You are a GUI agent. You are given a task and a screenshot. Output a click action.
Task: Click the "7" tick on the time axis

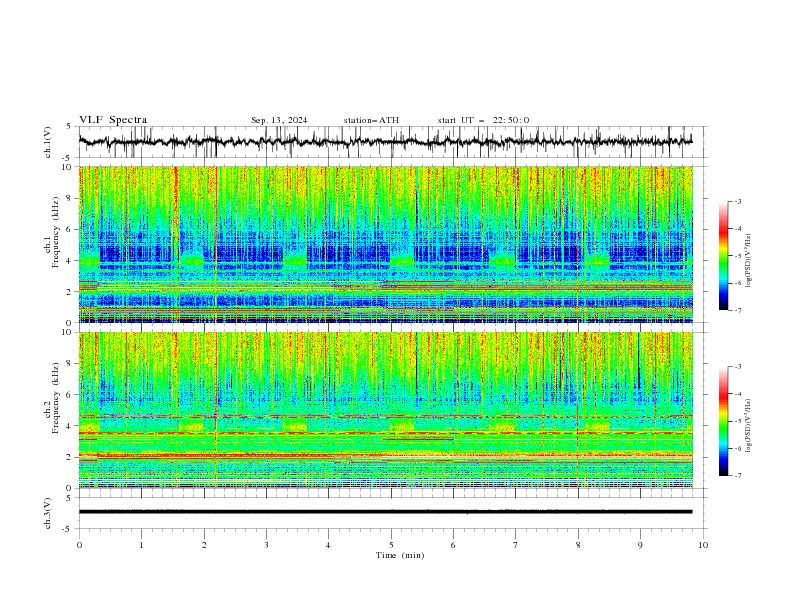click(516, 545)
